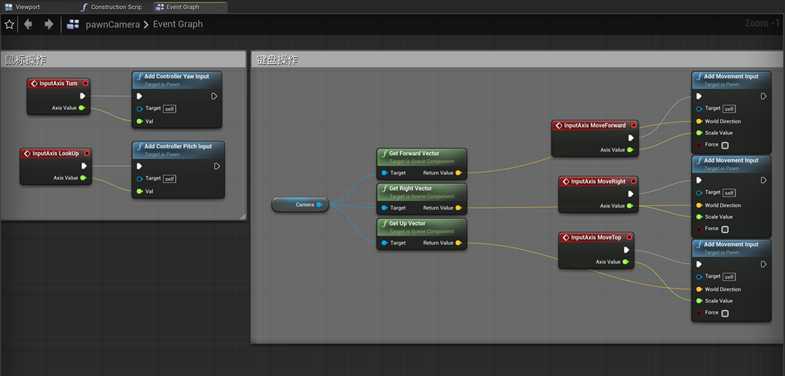The image size is (785, 376).
Task: Click the Val pin on Add Controller Pitch Input
Action: tap(140, 191)
